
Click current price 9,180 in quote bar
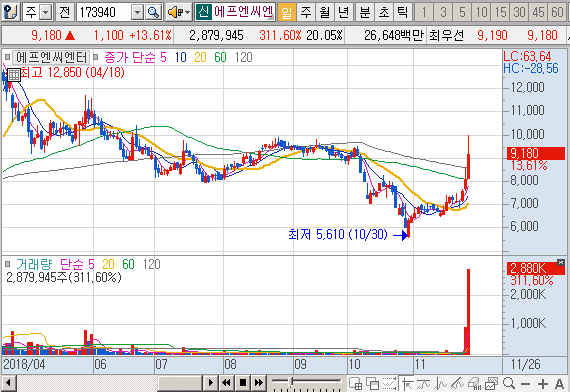click(x=46, y=35)
